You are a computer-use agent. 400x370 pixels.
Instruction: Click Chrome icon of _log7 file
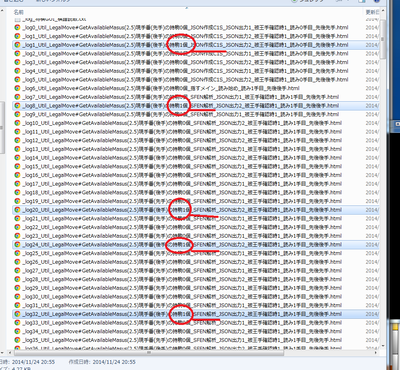17,97
